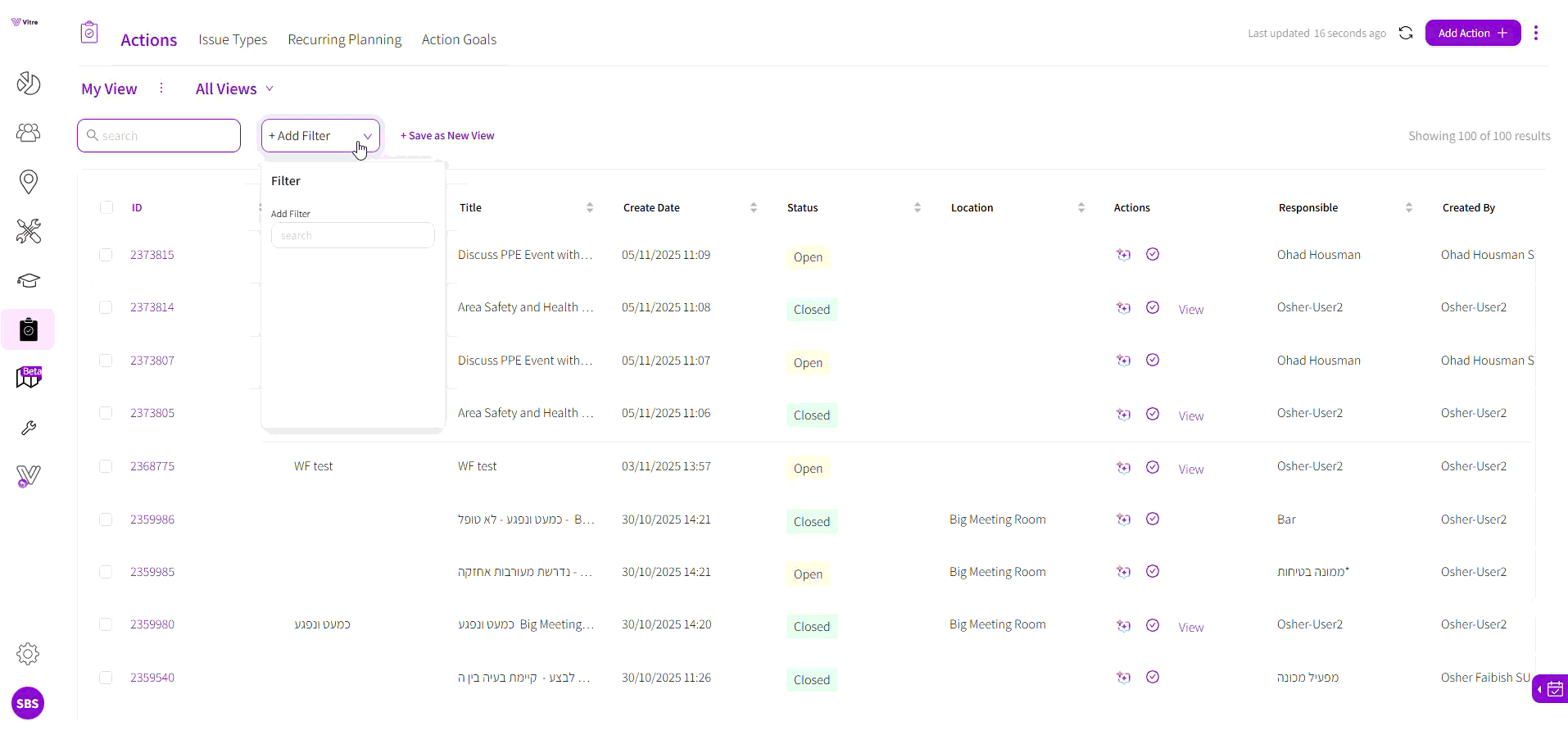Select the checkbox for row 2373814

pyautogui.click(x=106, y=307)
